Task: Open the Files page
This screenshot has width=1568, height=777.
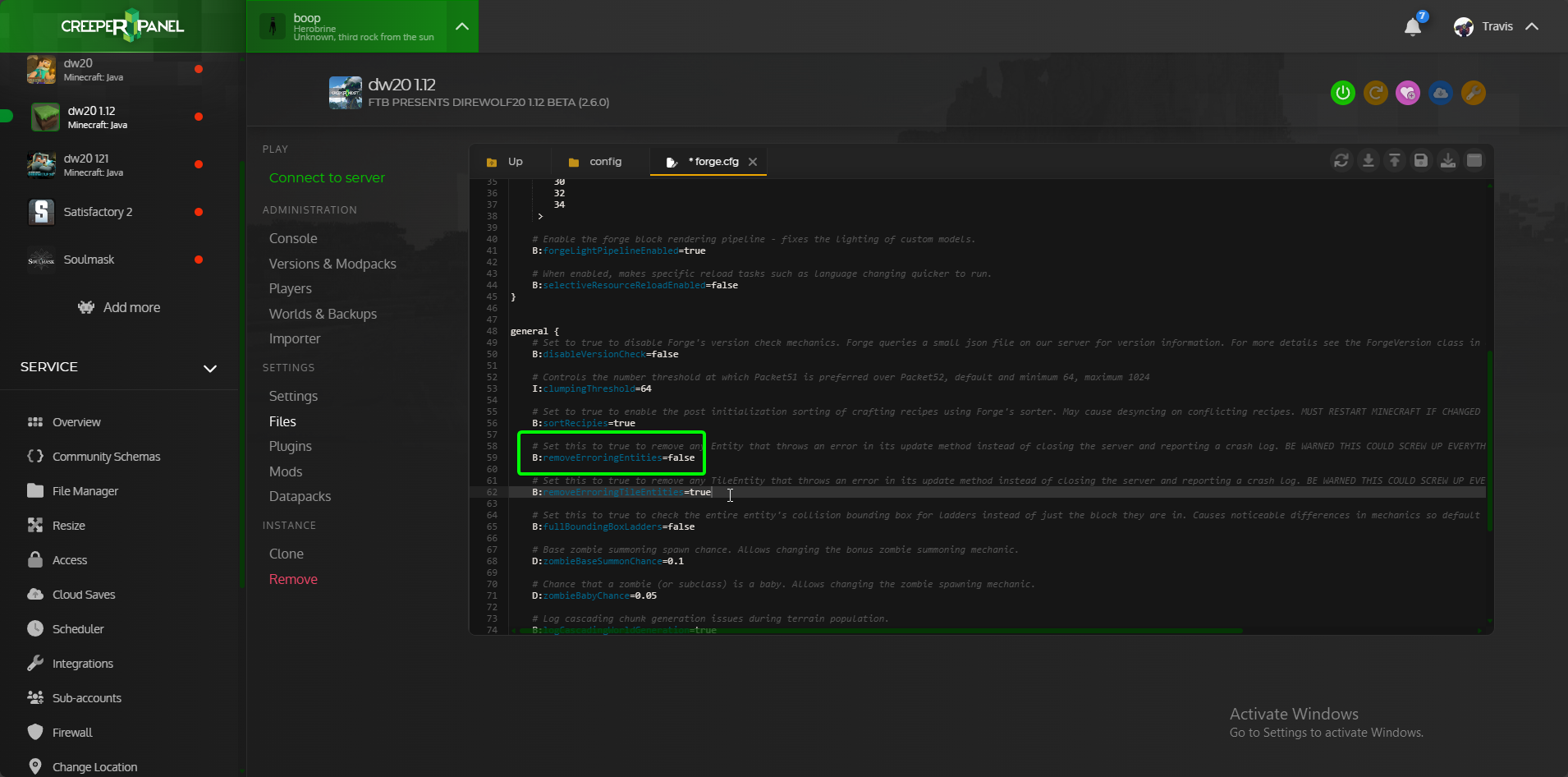Action: coord(282,421)
